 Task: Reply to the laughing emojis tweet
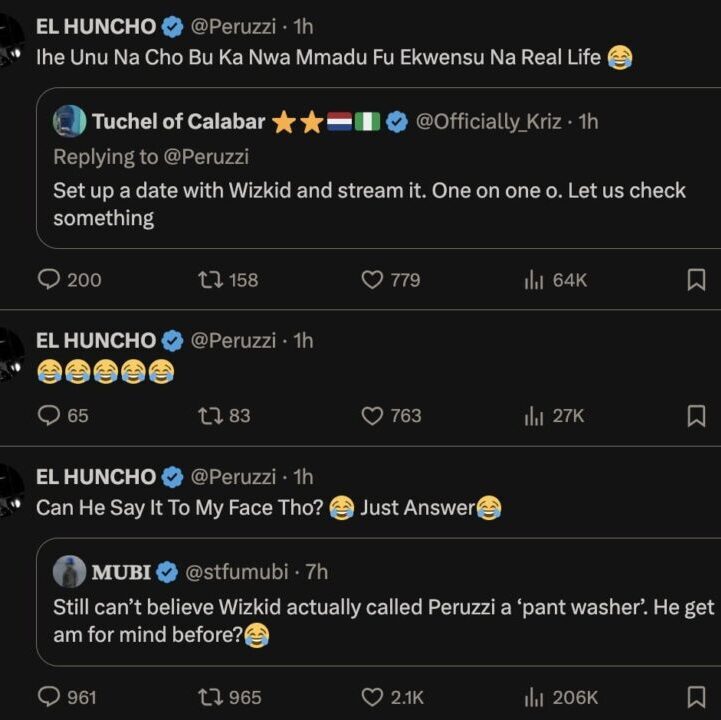(x=50, y=415)
